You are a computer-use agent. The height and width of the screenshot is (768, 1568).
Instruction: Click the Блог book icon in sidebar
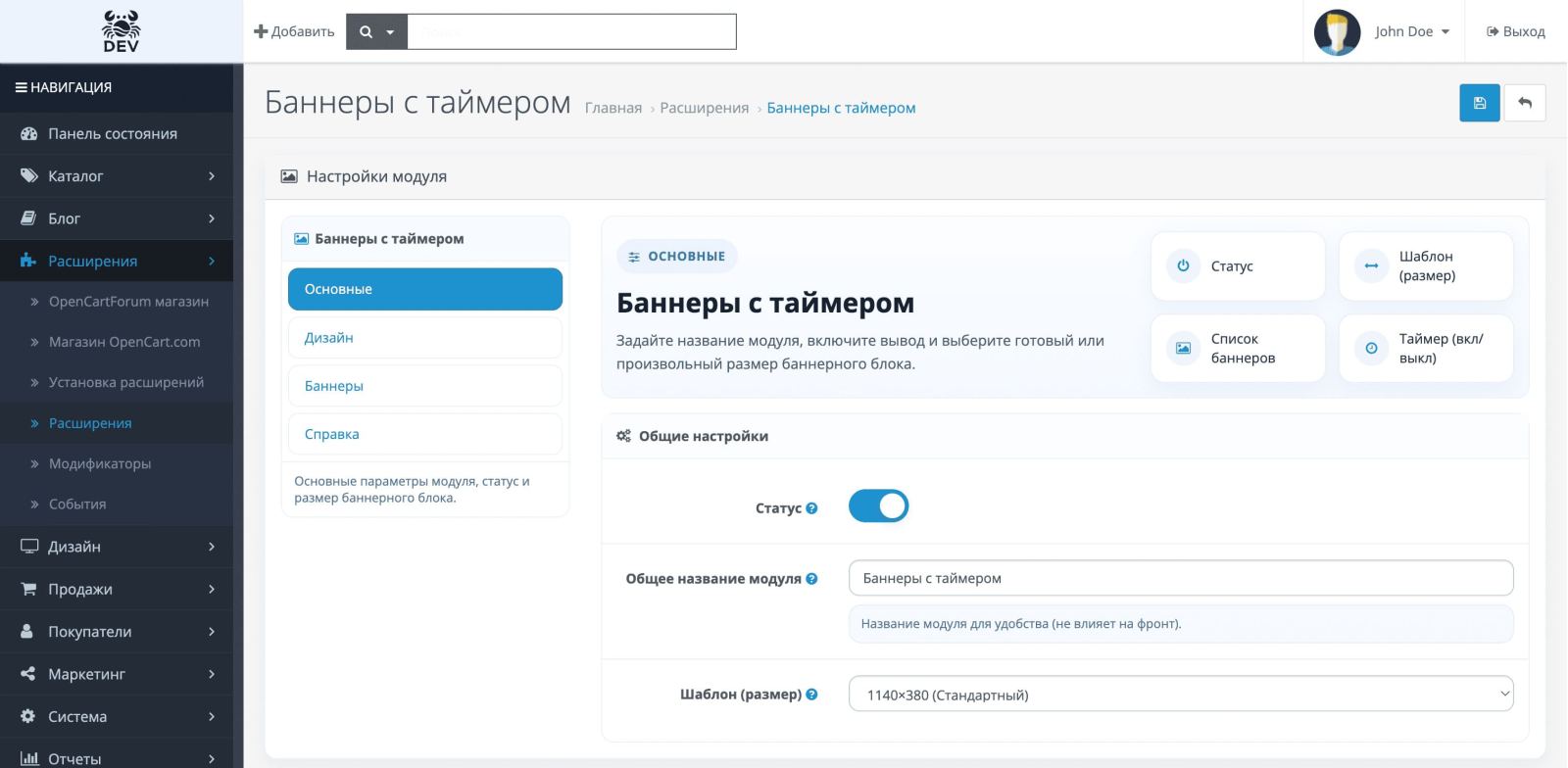(29, 218)
